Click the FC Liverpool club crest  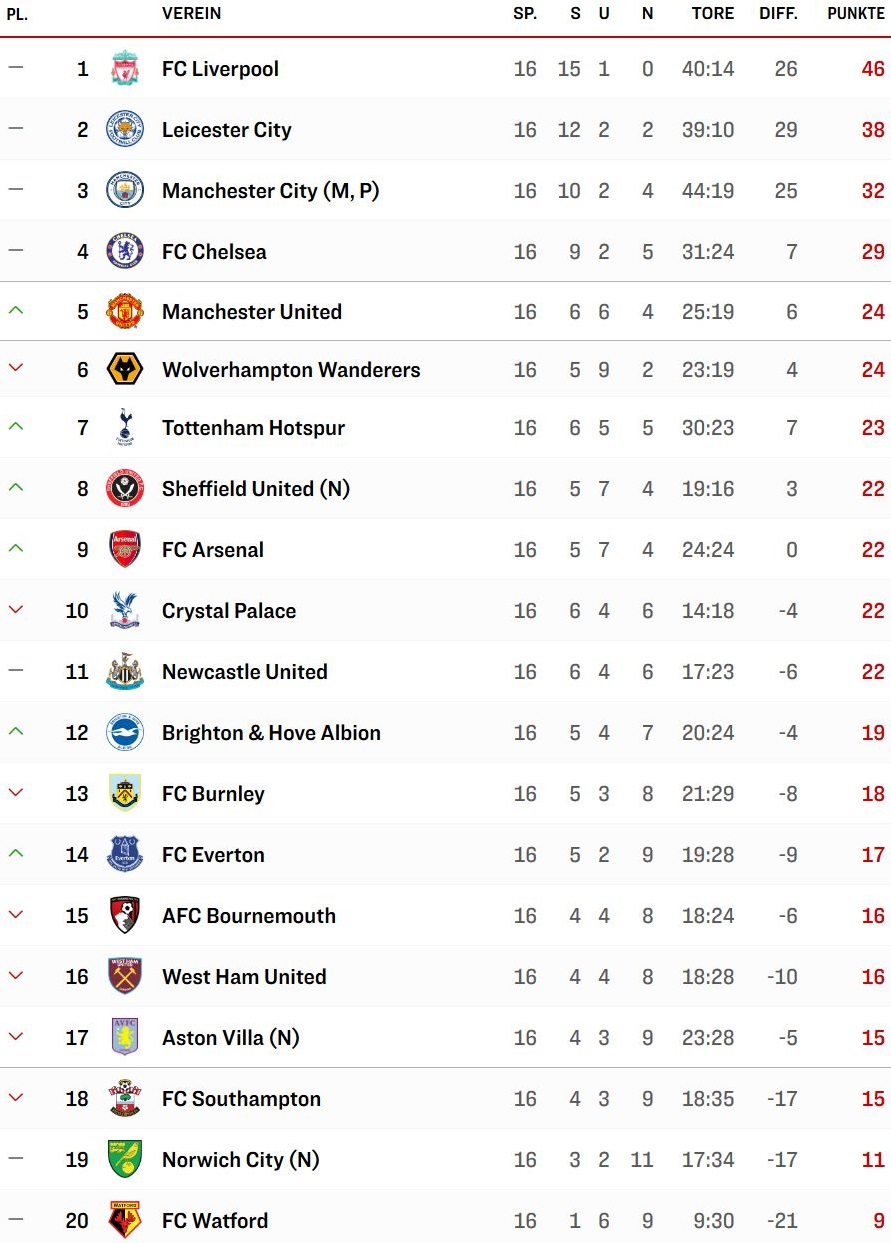125,69
